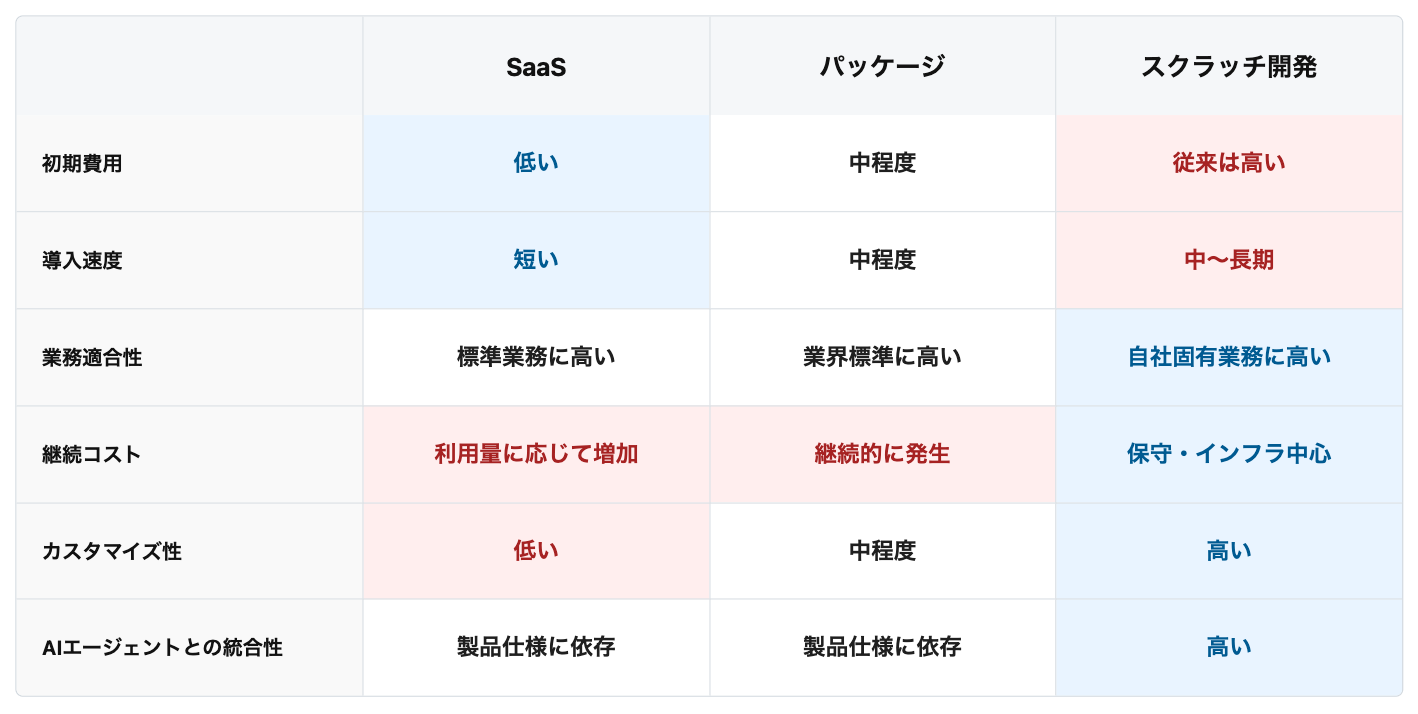Click the 利用量に応じて増加 cell
The height and width of the screenshot is (714, 1418).
[536, 454]
